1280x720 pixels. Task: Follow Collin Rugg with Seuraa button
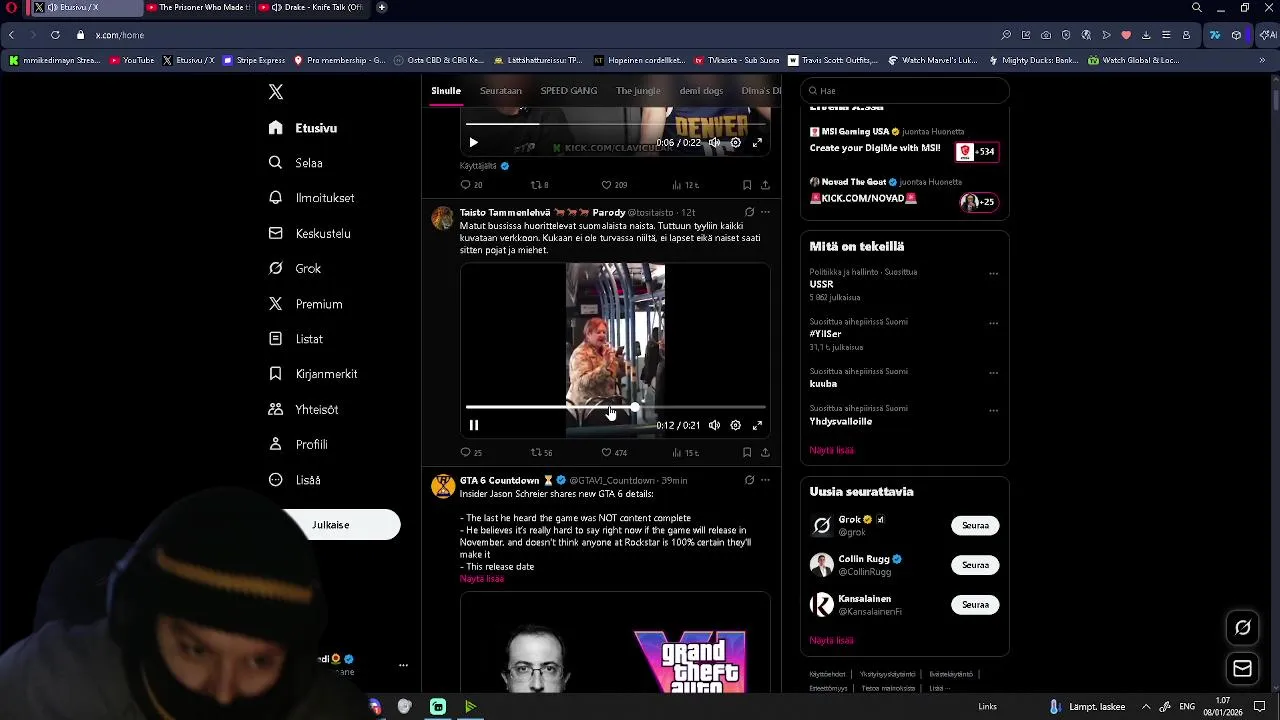point(975,565)
